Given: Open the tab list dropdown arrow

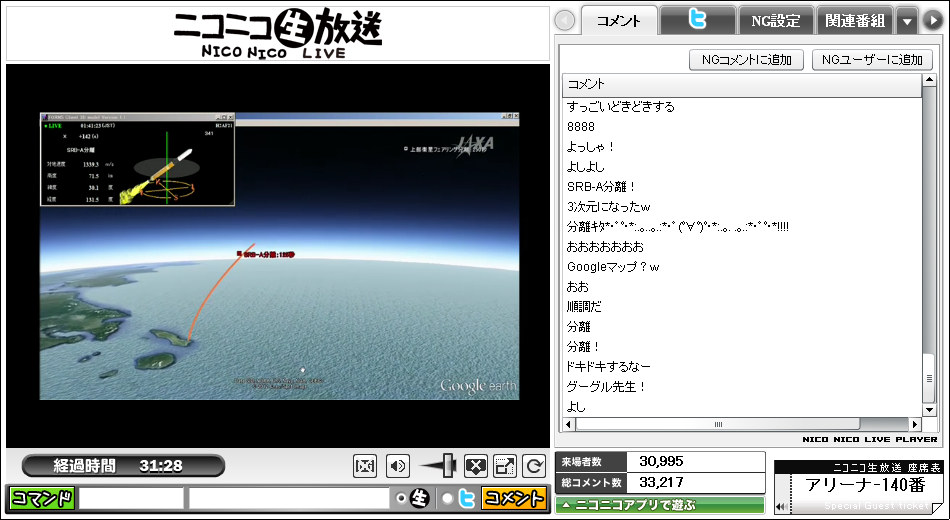Looking at the screenshot, I should point(907,21).
